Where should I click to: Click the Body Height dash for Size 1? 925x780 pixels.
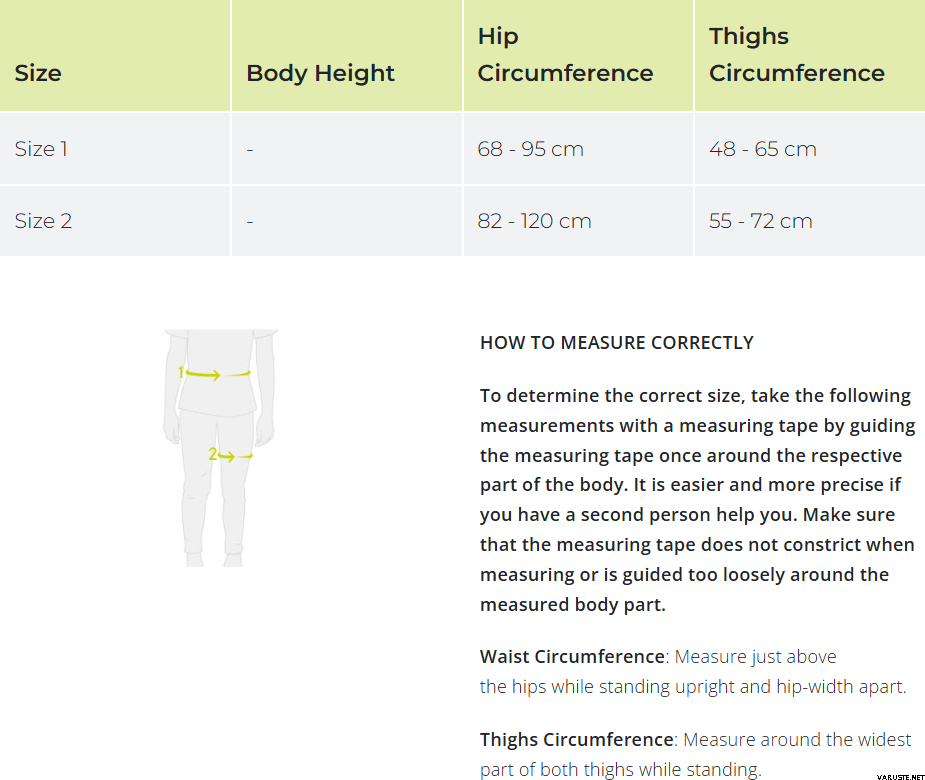[x=250, y=150]
